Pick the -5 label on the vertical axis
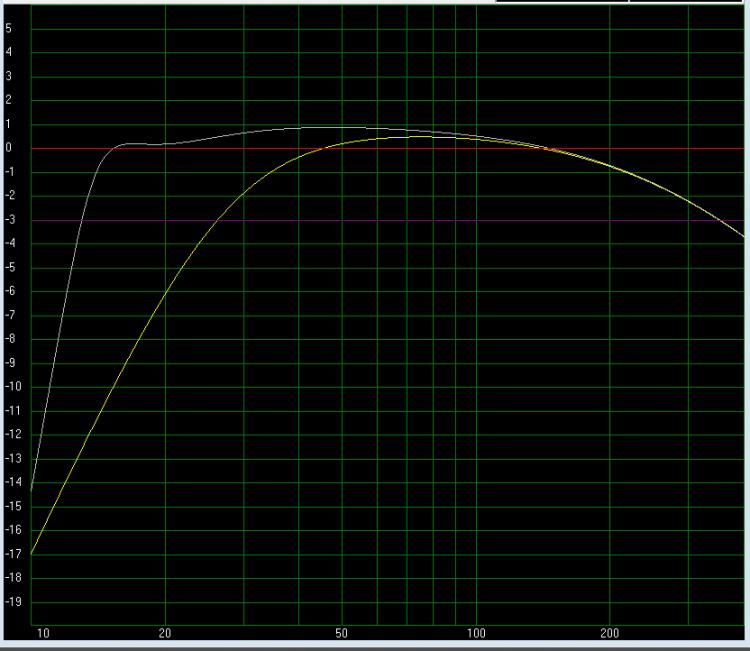 point(10,267)
